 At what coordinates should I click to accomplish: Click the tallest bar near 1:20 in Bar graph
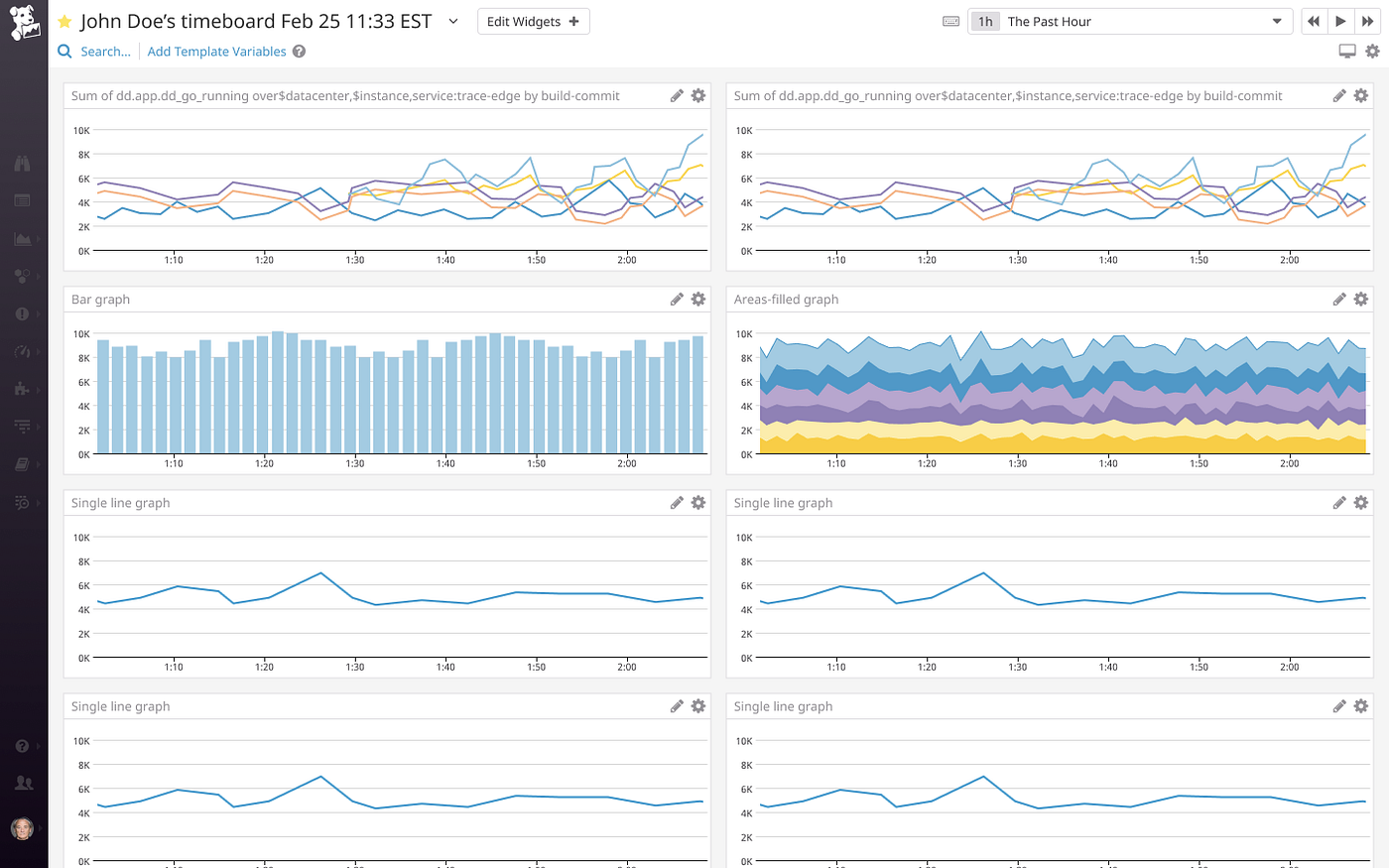pos(278,392)
